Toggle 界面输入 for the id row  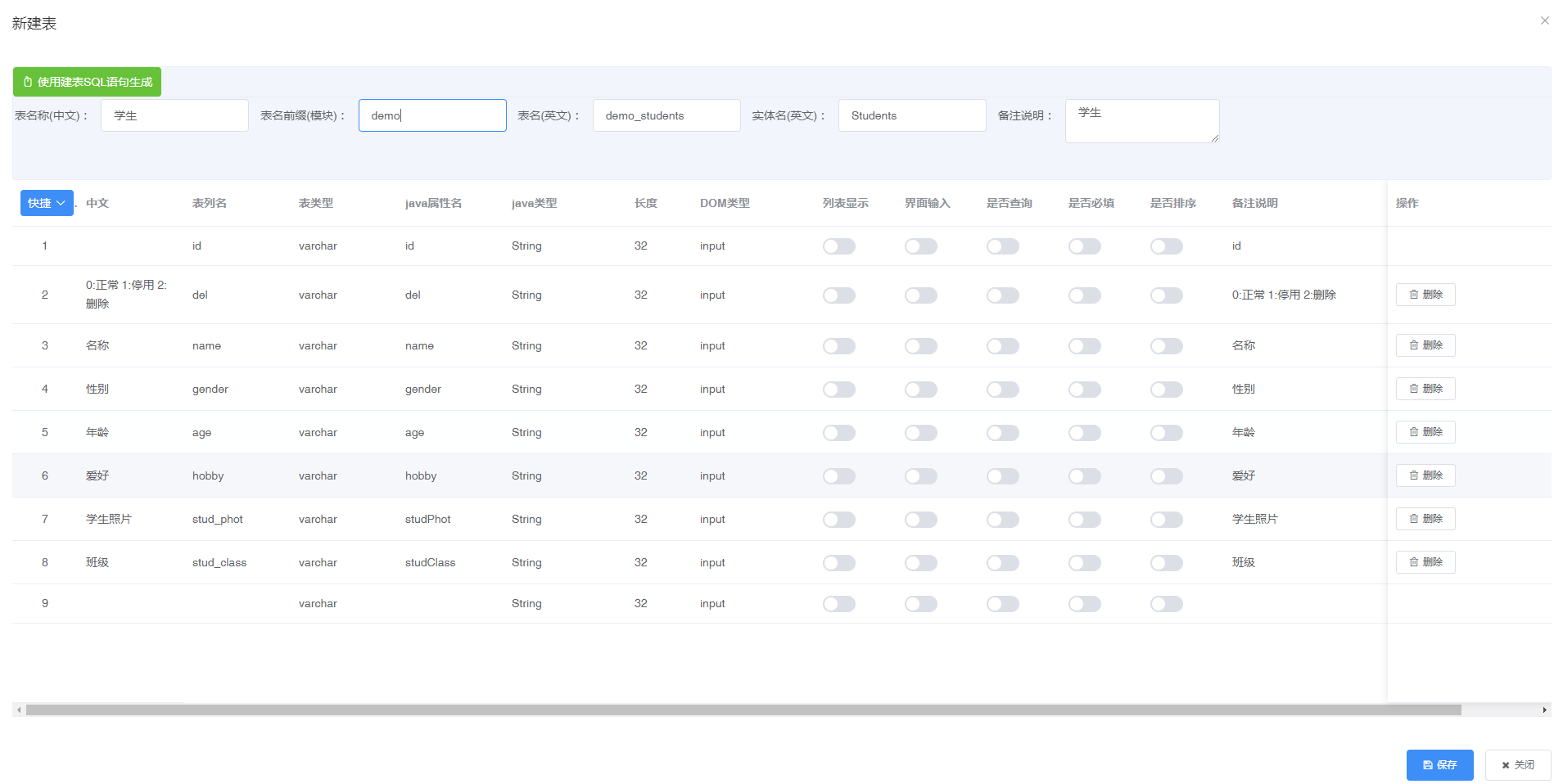(x=921, y=246)
